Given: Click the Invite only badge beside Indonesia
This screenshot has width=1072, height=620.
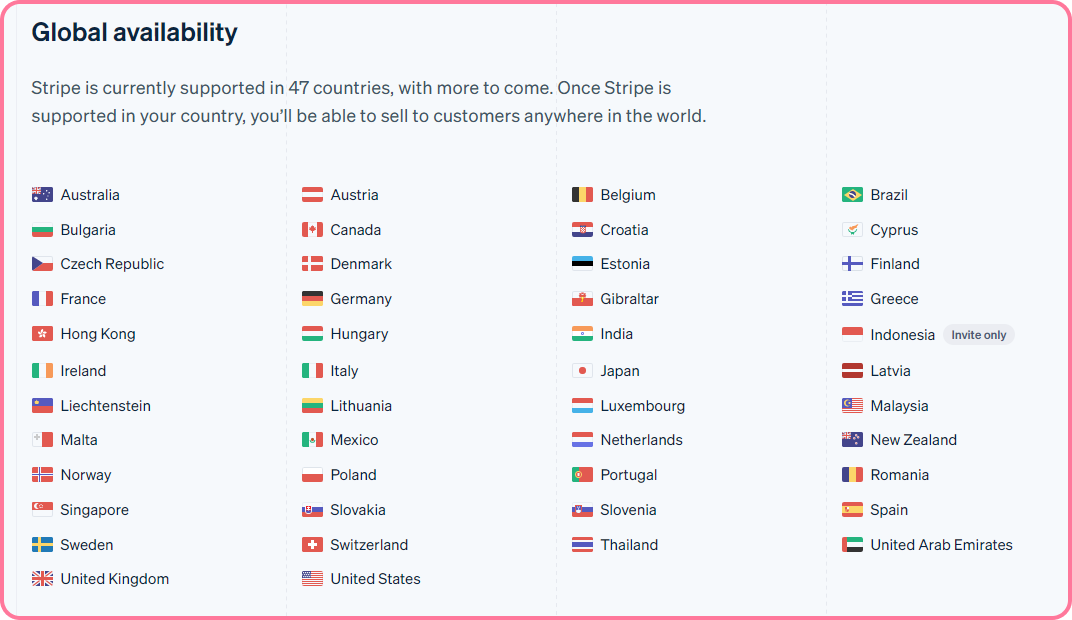Looking at the screenshot, I should [978, 335].
